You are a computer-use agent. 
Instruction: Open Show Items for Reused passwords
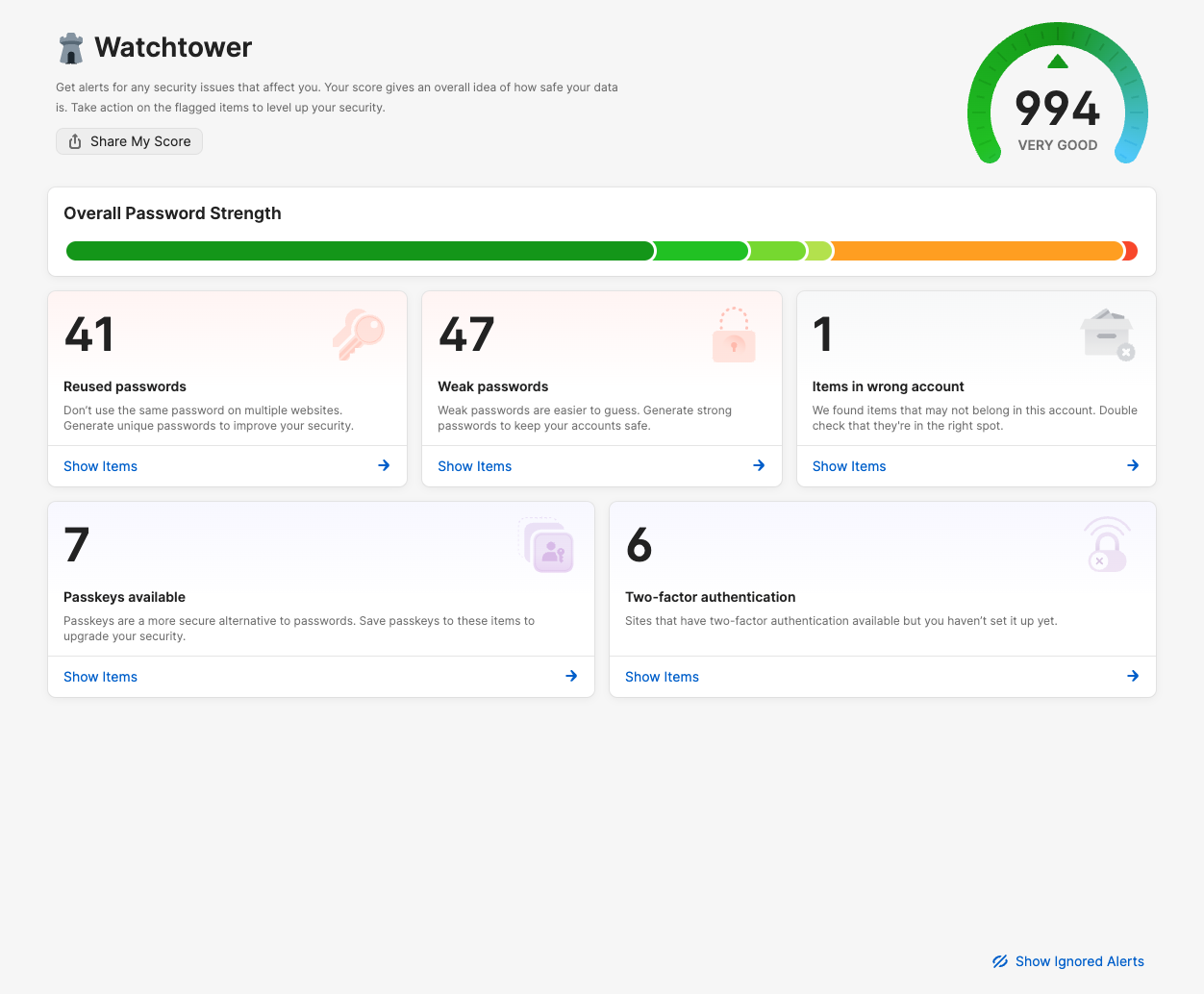(x=101, y=466)
